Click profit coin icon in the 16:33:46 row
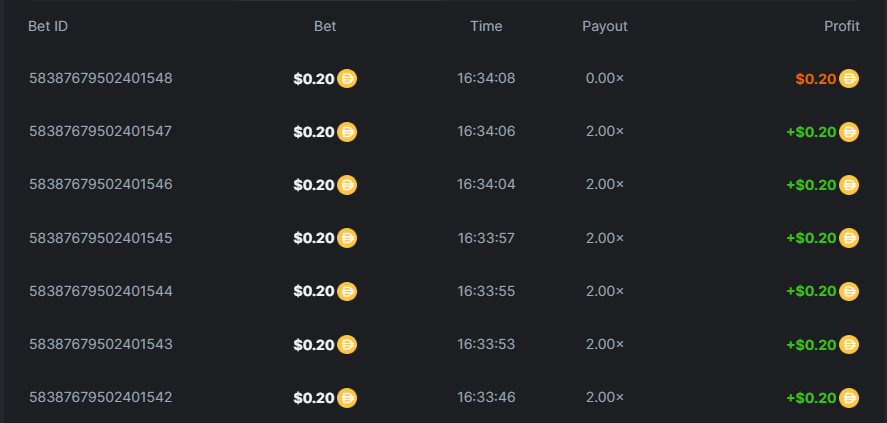887x423 pixels. click(849, 397)
